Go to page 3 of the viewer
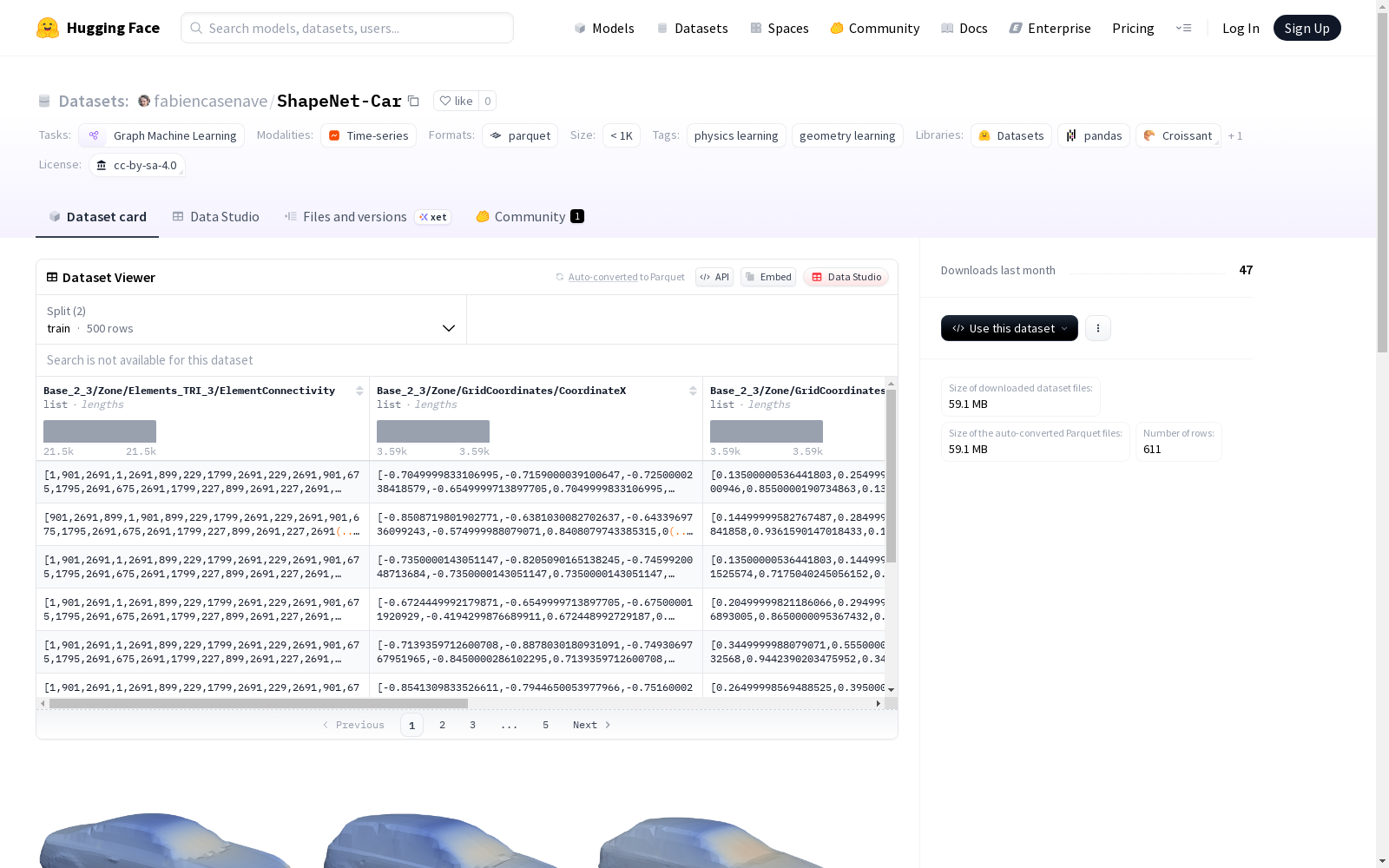Image resolution: width=1389 pixels, height=868 pixels. click(x=472, y=725)
